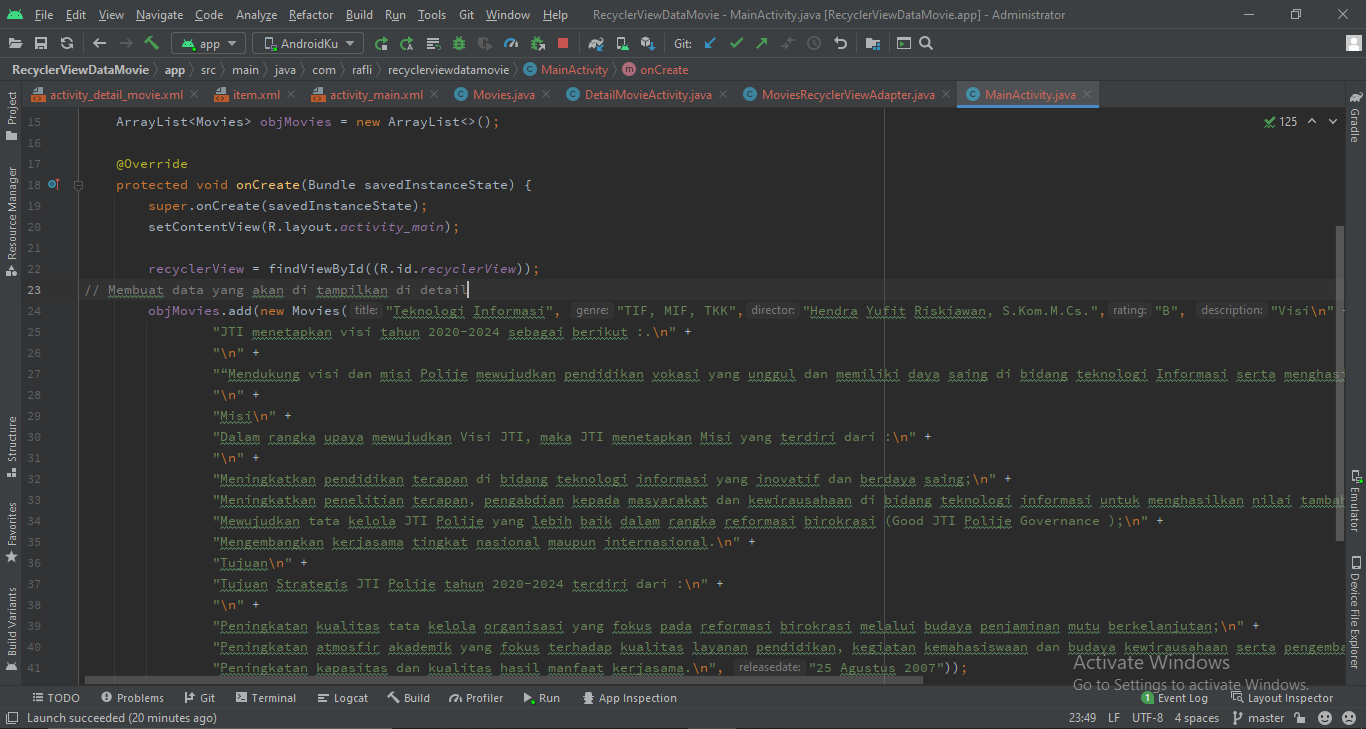Open the Project Structure folder icon
The width and height of the screenshot is (1366, 729).
[x=873, y=43]
